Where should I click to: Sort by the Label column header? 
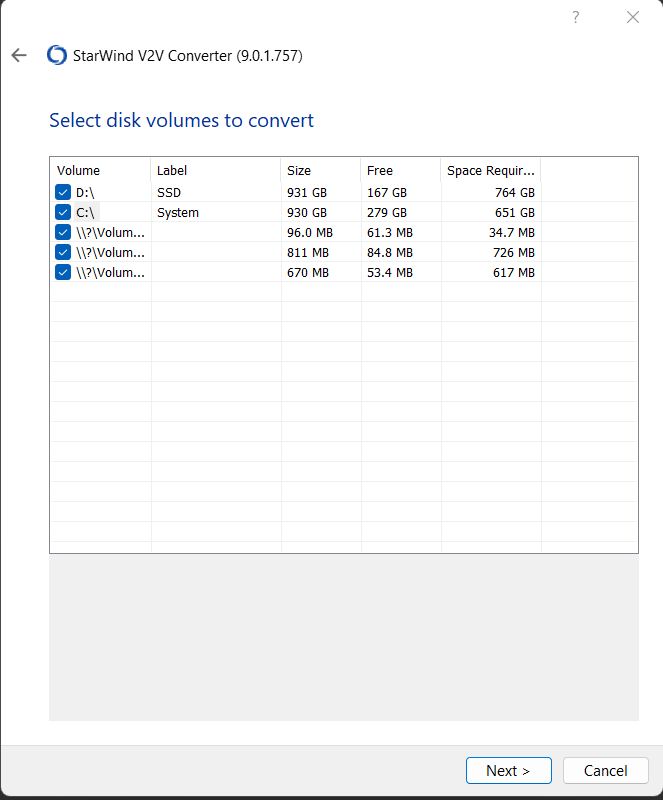click(x=215, y=170)
